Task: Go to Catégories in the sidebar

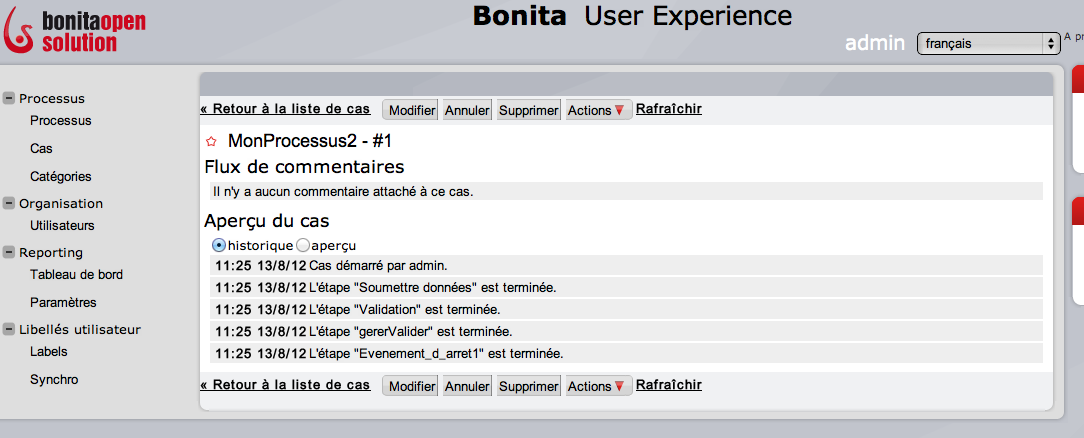Action: (60, 176)
